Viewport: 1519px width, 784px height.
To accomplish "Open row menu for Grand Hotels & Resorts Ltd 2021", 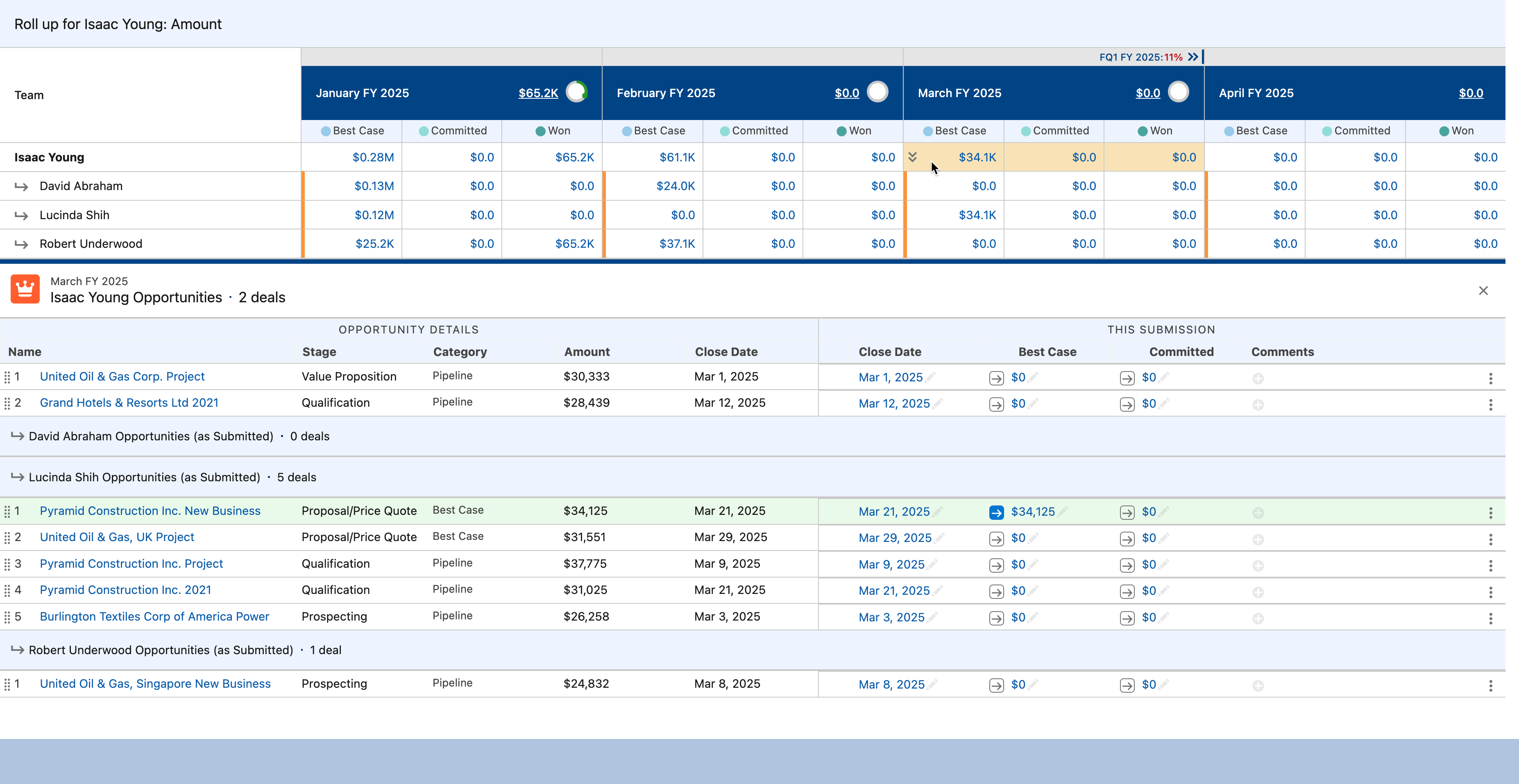I will pos(1490,404).
